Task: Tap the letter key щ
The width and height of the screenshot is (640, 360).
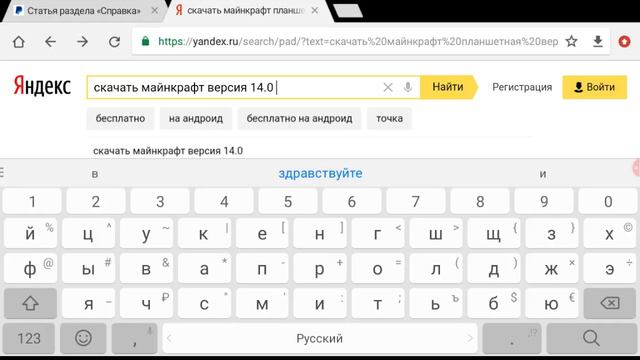Action: [493, 234]
